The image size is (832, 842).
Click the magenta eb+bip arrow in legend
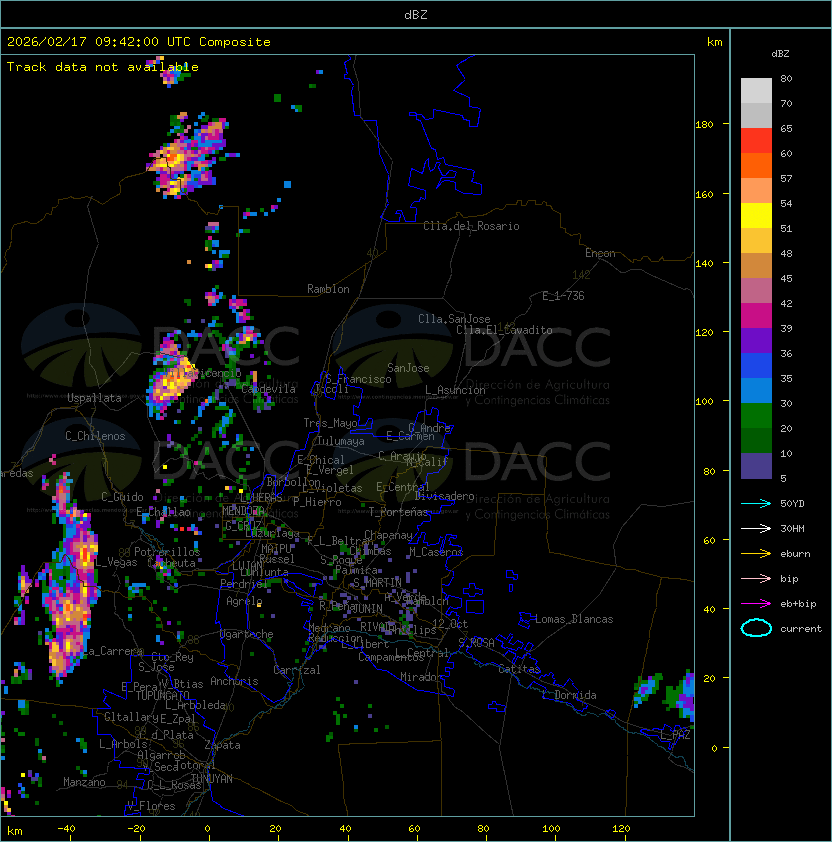(x=756, y=604)
